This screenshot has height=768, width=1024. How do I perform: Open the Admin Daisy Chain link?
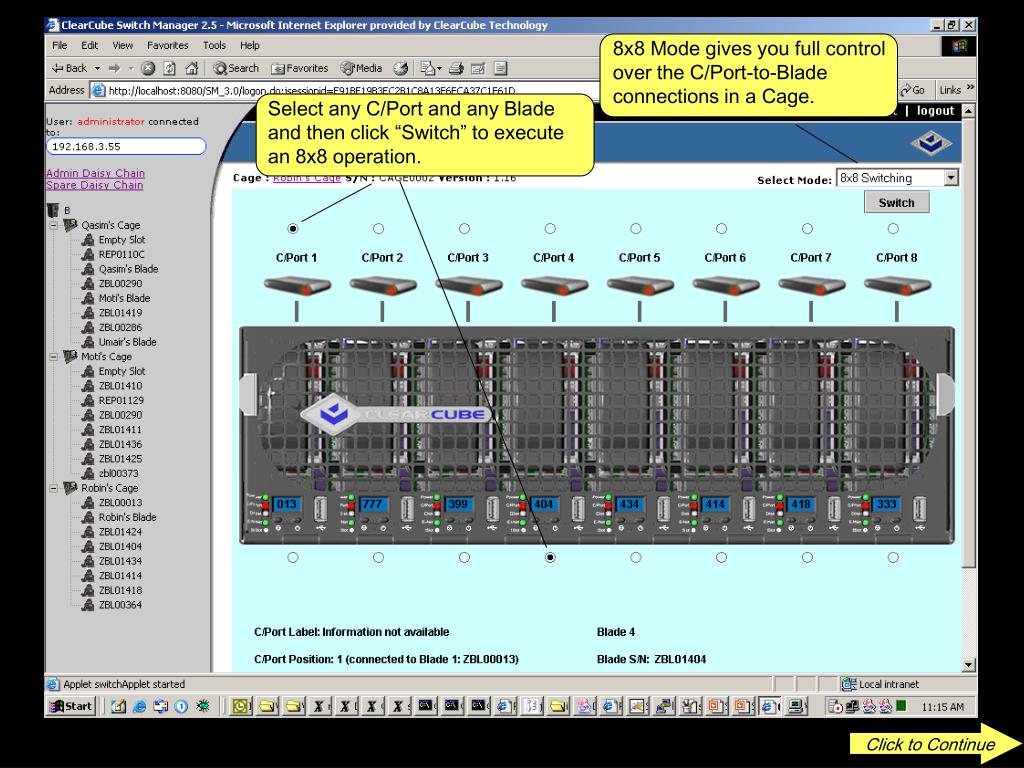click(95, 173)
